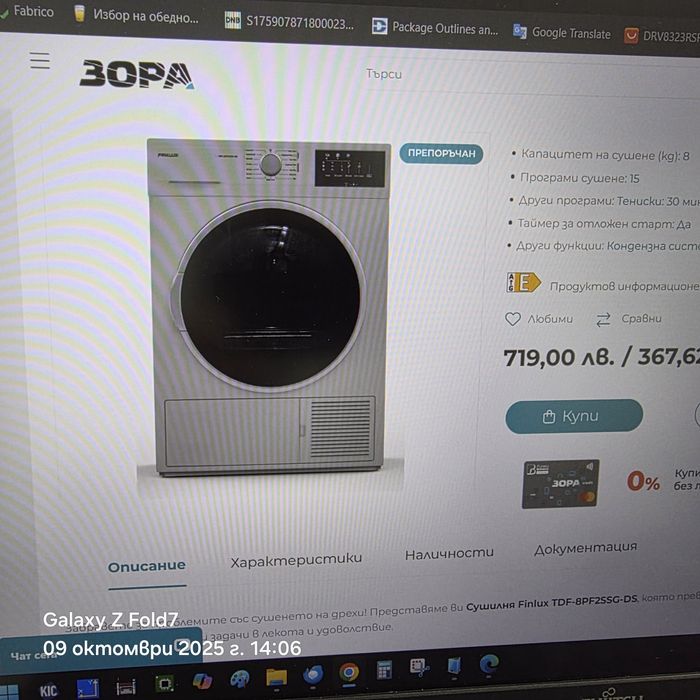Viewport: 700px width, 700px height.
Task: Open Paint app from the taskbar
Action: tap(240, 679)
